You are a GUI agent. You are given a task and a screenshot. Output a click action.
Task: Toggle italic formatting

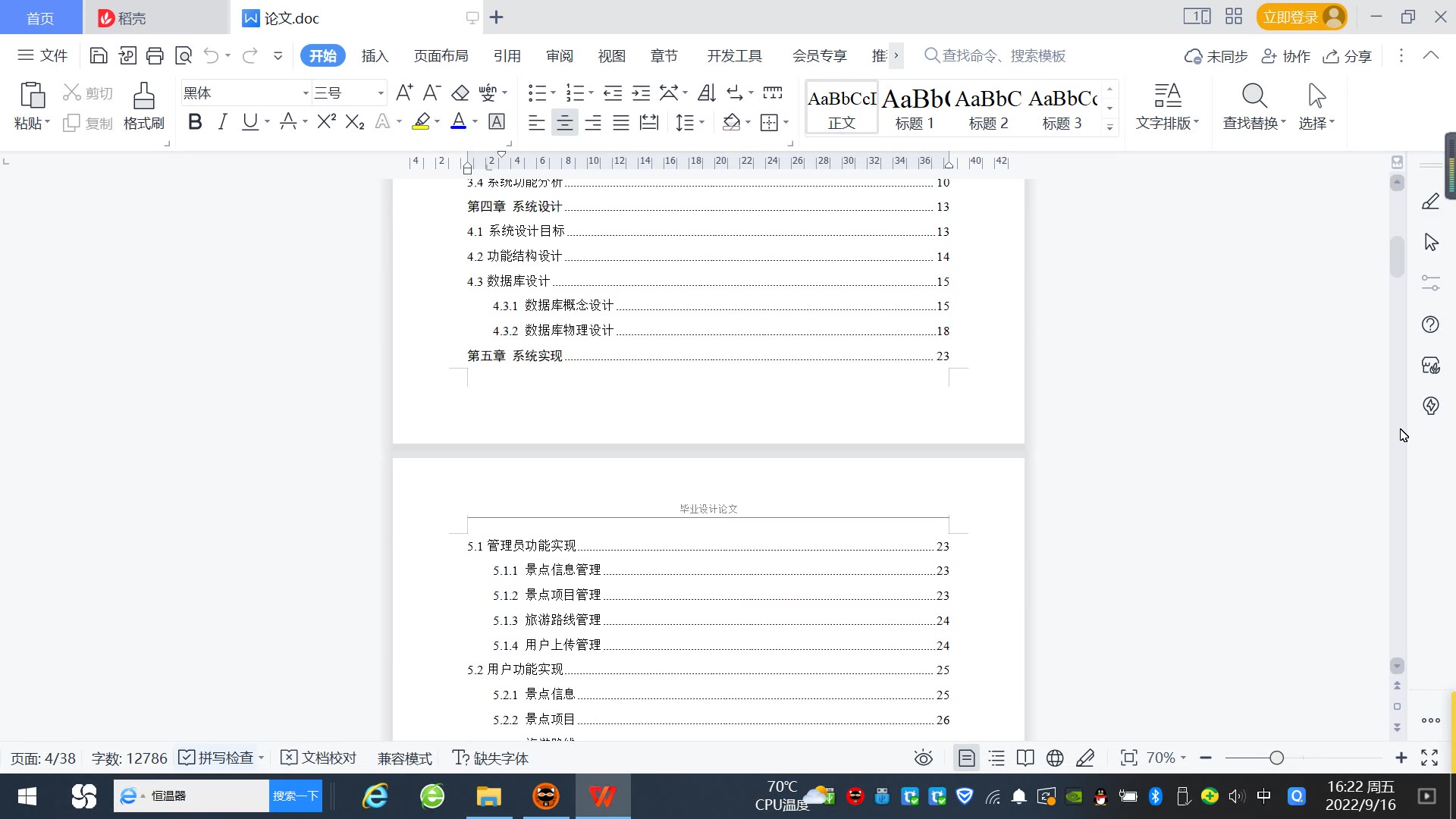222,122
